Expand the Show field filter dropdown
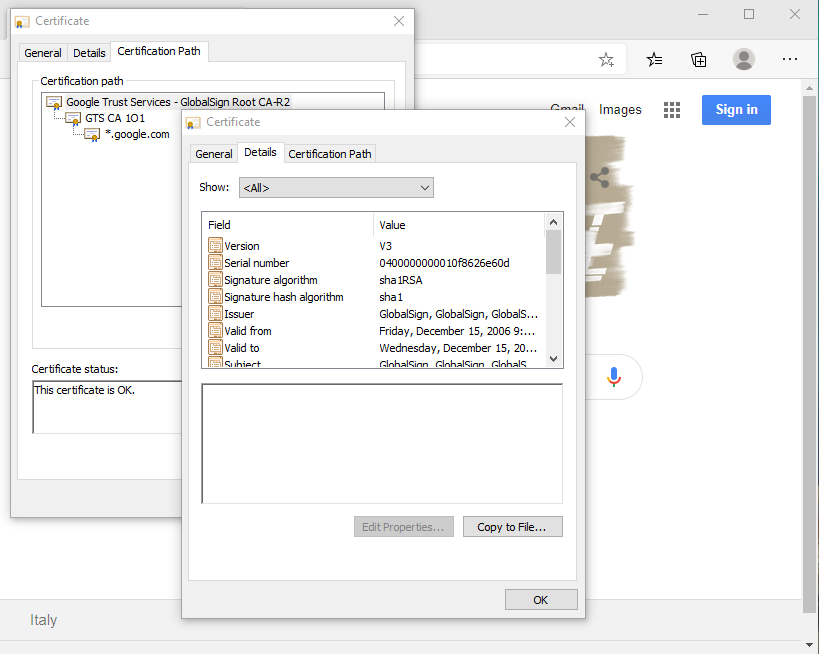Screen dimensions: 819x654 coord(336,188)
